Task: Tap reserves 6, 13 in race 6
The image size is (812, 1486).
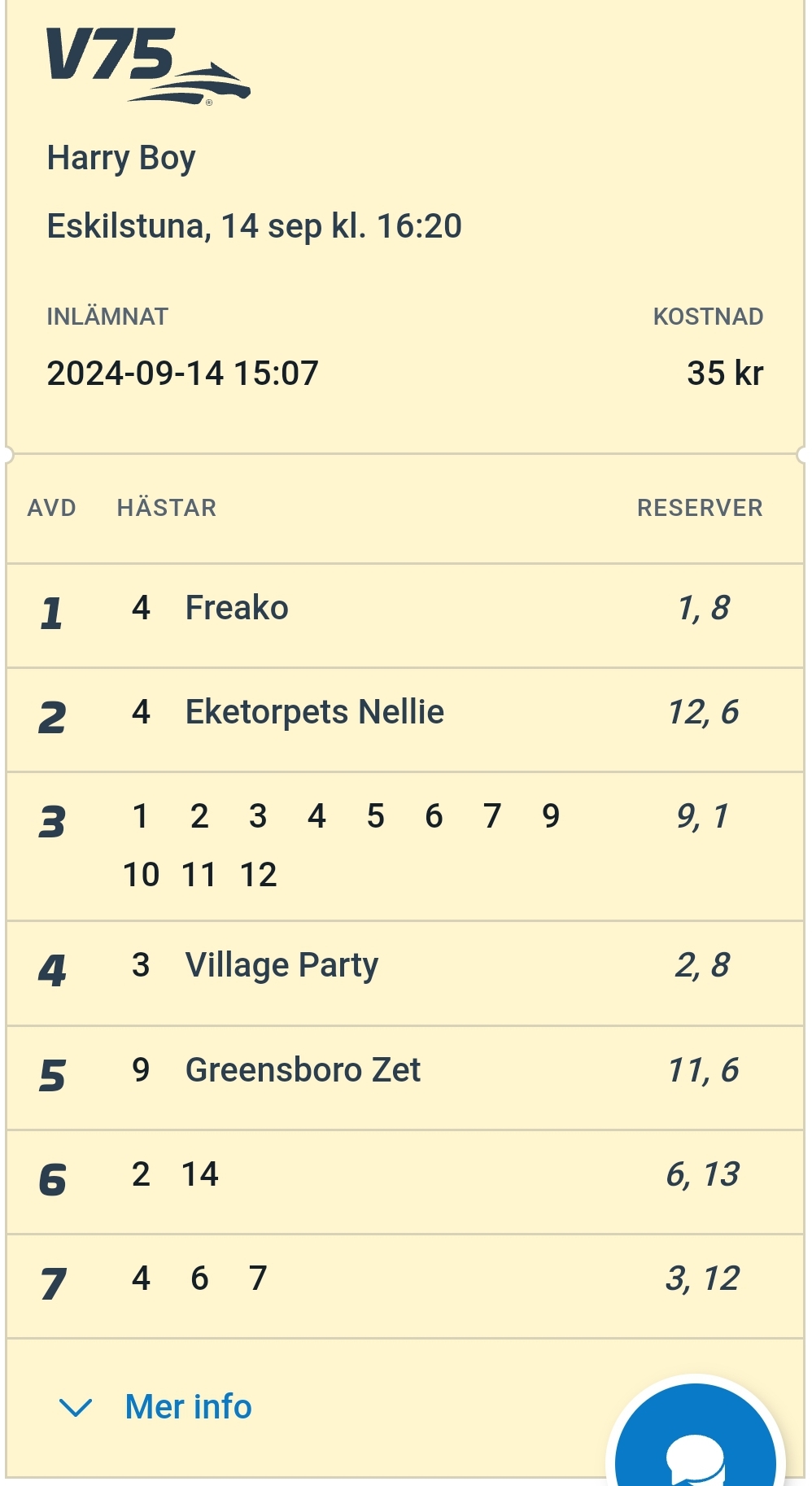Action: click(x=702, y=1174)
